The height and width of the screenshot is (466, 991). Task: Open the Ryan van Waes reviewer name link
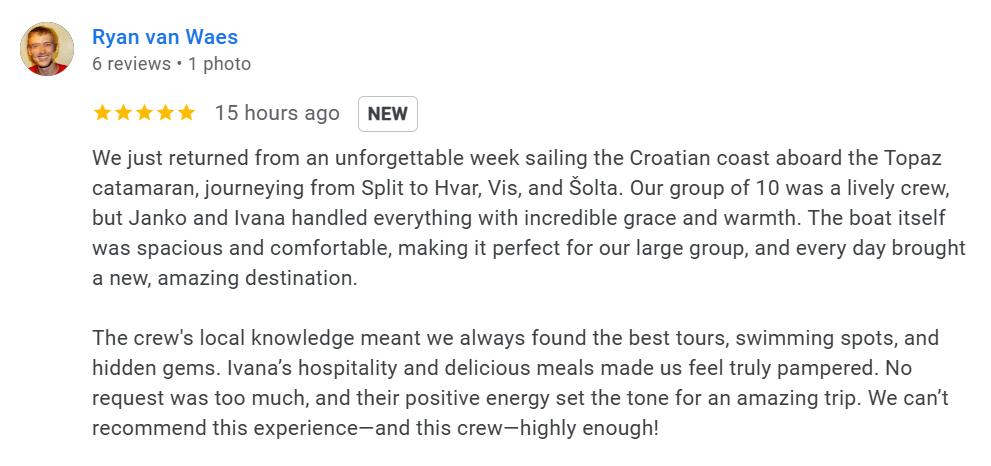click(x=165, y=37)
